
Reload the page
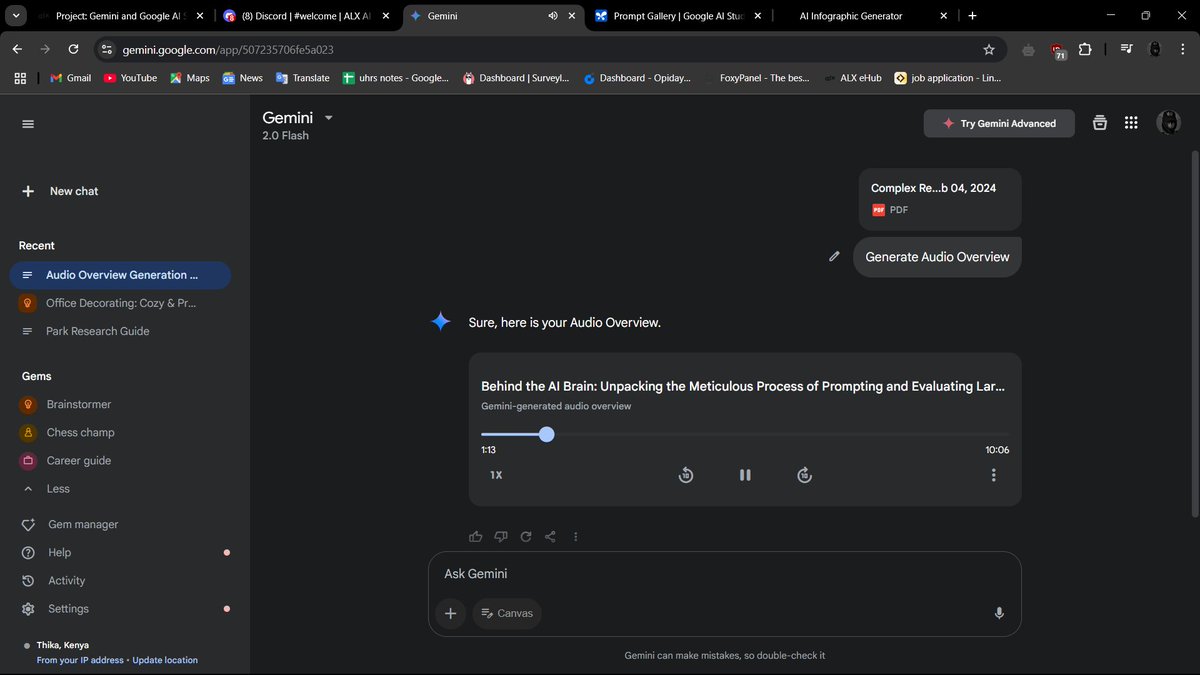73,49
